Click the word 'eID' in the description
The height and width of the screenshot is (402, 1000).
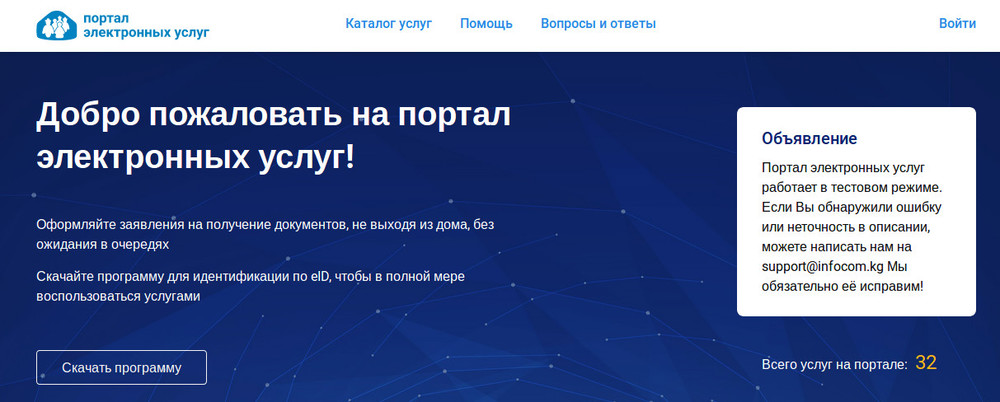357,276
